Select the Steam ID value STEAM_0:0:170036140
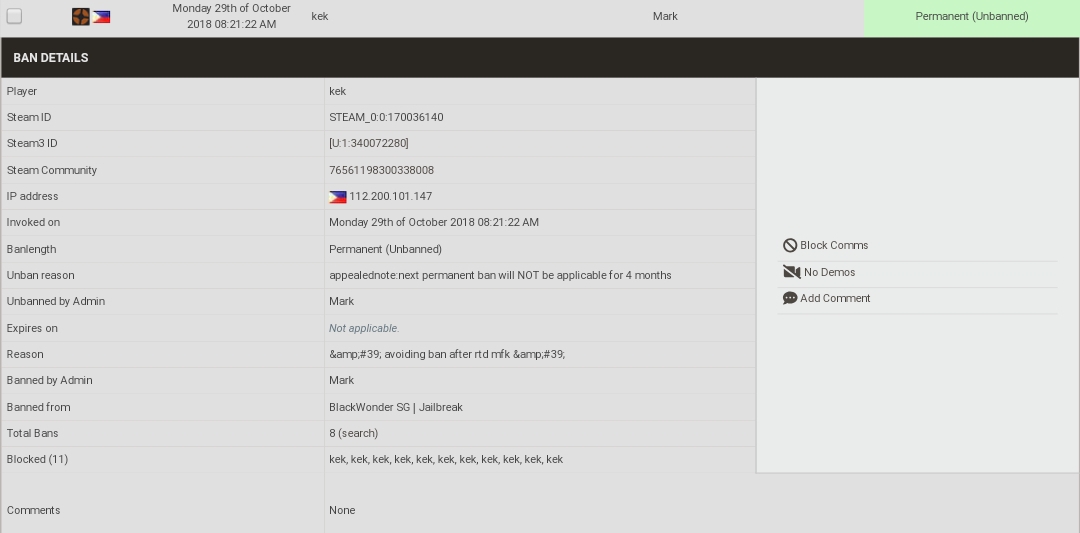The width and height of the screenshot is (1080, 533). coord(386,117)
